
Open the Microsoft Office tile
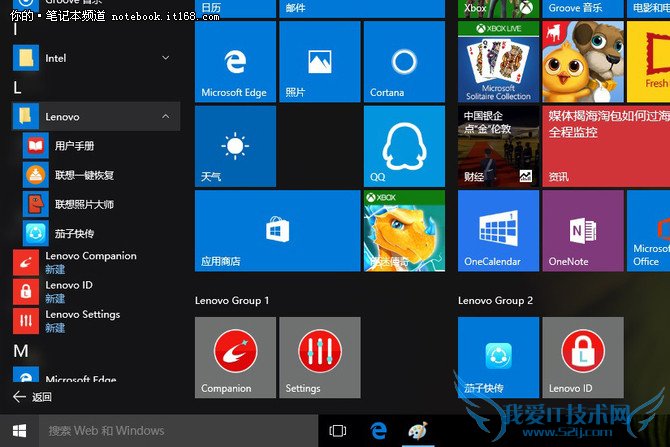(648, 231)
